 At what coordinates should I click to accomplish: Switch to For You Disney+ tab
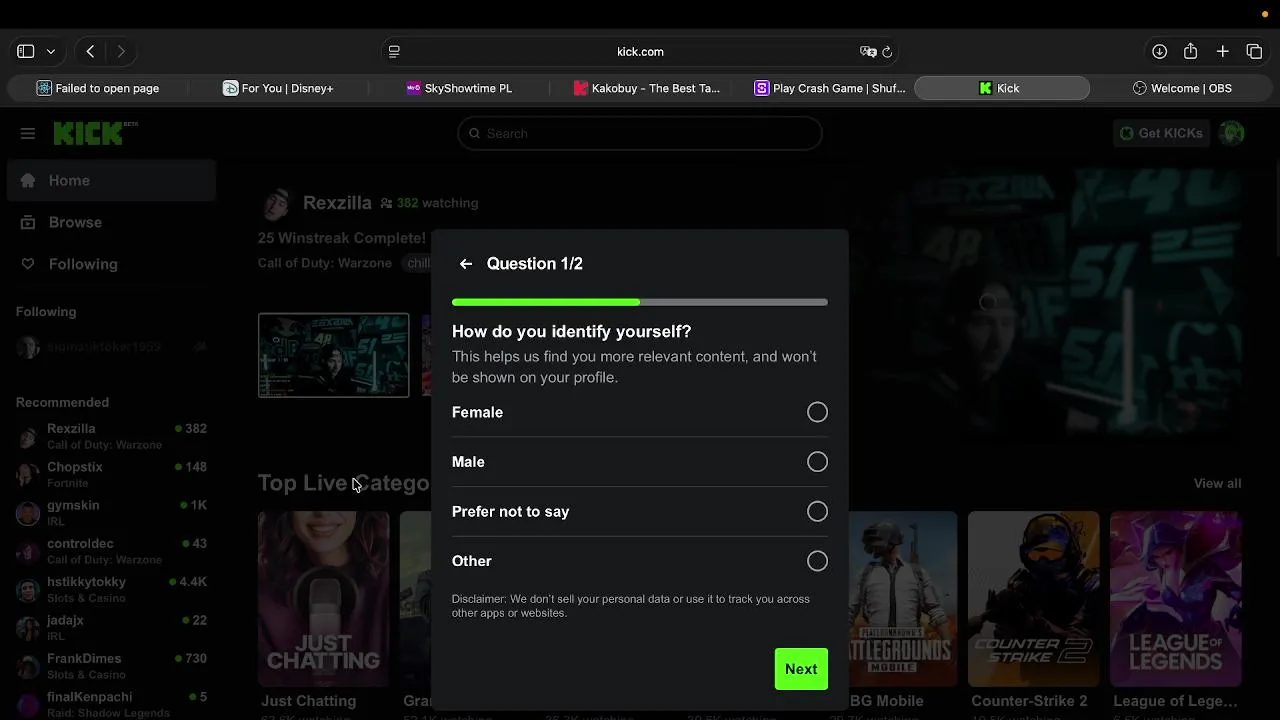(278, 88)
